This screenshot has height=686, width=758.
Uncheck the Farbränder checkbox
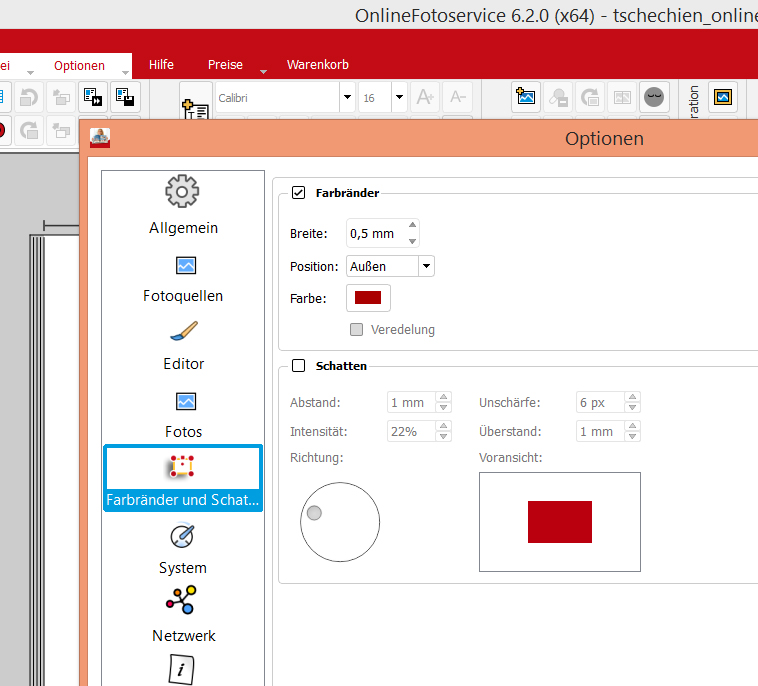298,193
